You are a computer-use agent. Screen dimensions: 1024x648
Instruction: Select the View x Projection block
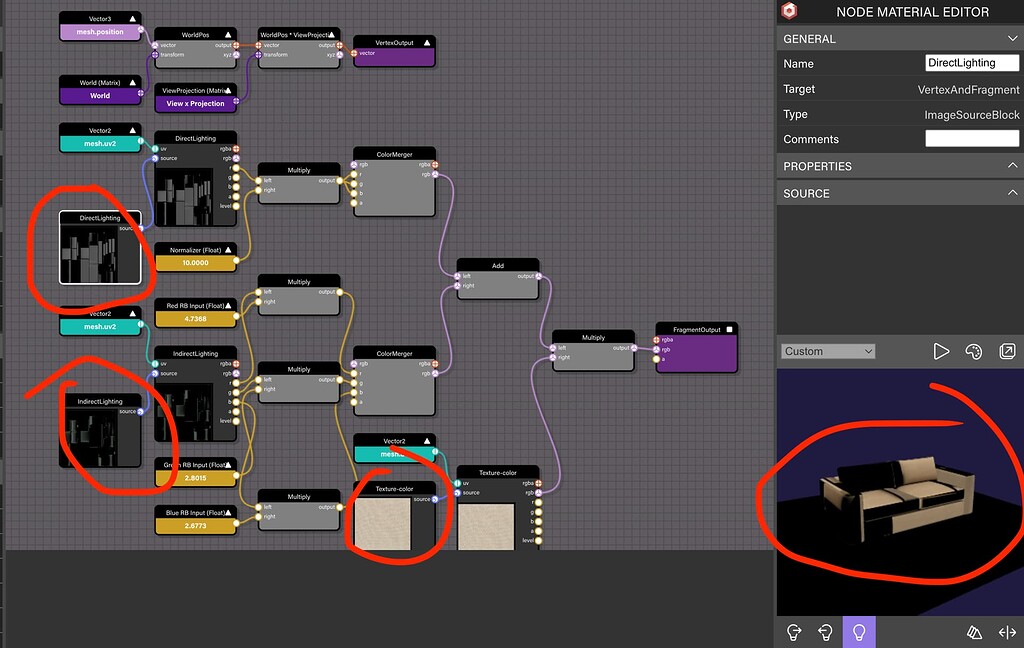coord(195,103)
